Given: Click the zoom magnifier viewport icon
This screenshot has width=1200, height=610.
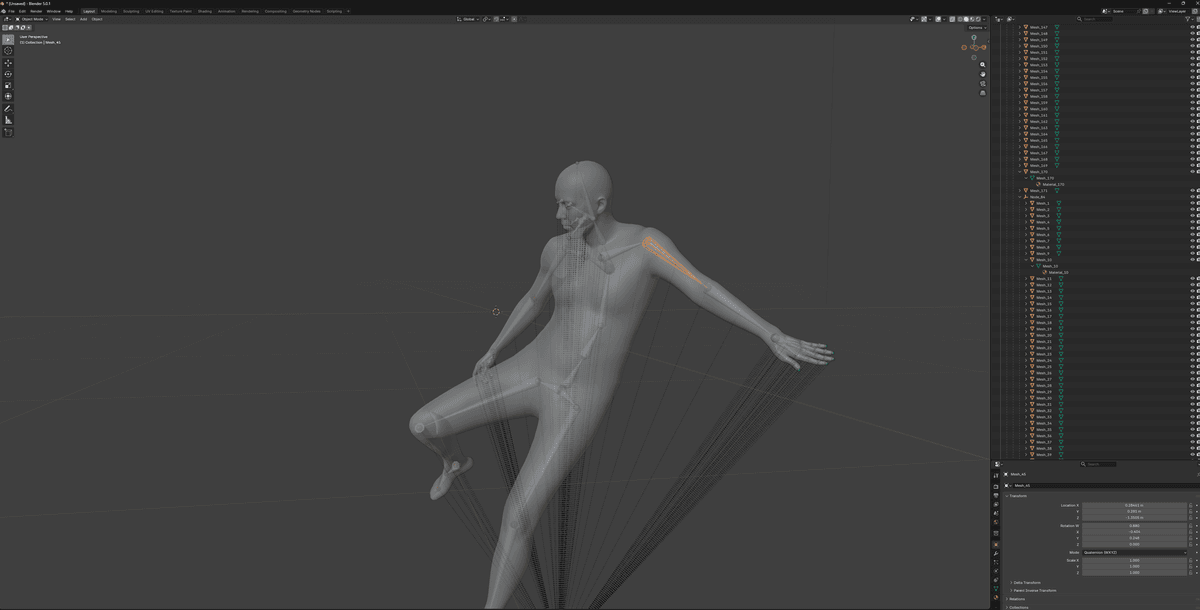Looking at the screenshot, I should coord(983,65).
